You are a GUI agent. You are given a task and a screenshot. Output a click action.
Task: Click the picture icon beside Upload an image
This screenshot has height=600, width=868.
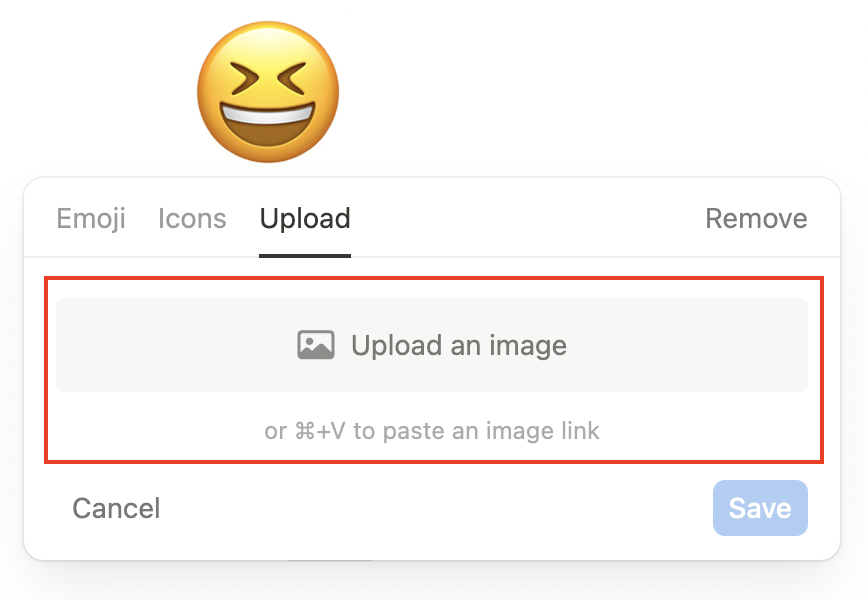point(316,346)
